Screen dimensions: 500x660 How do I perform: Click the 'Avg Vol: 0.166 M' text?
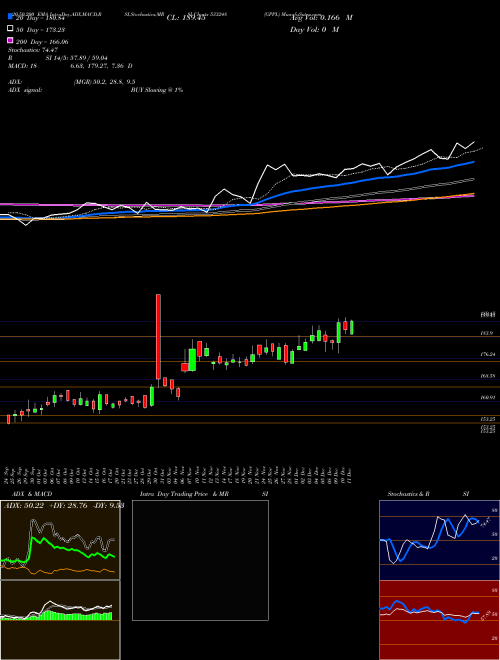coord(321,18)
